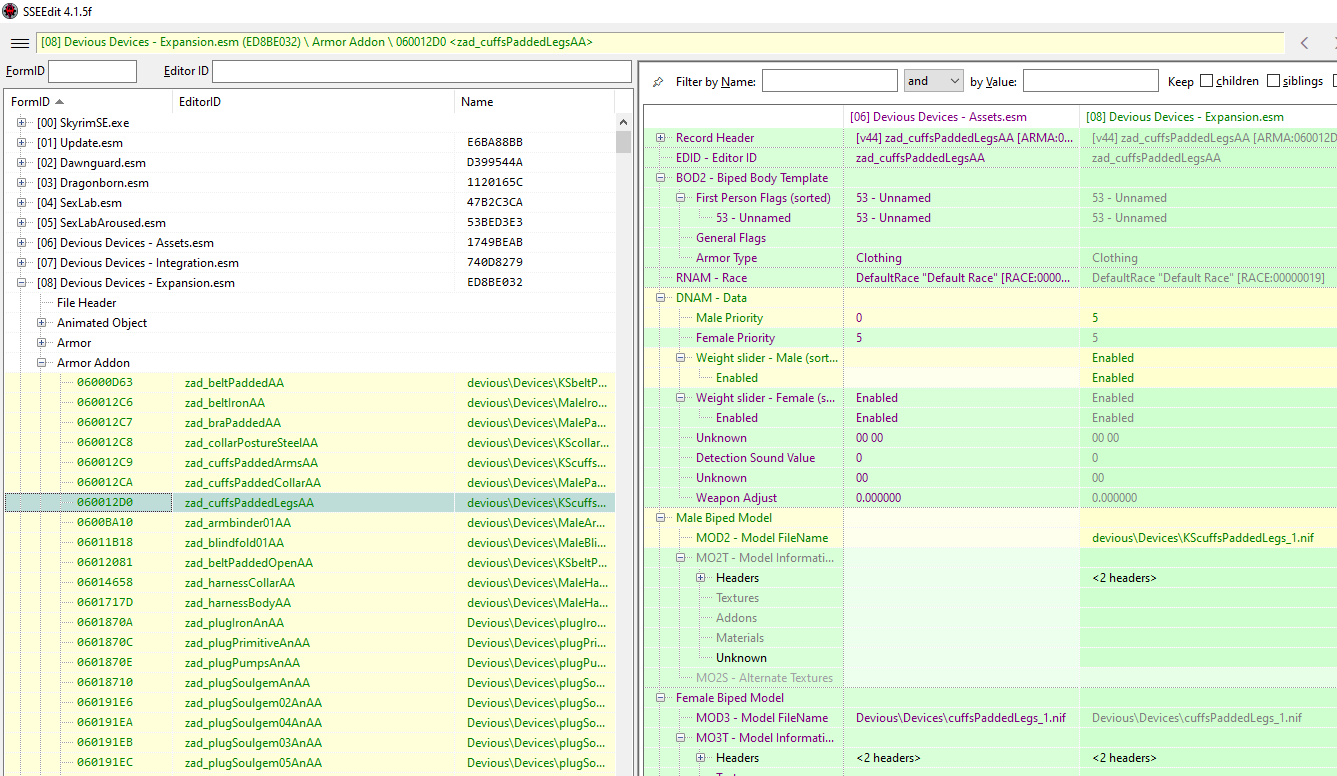1337x776 pixels.
Task: Expand the MO2T Headers row
Action: pos(701,578)
